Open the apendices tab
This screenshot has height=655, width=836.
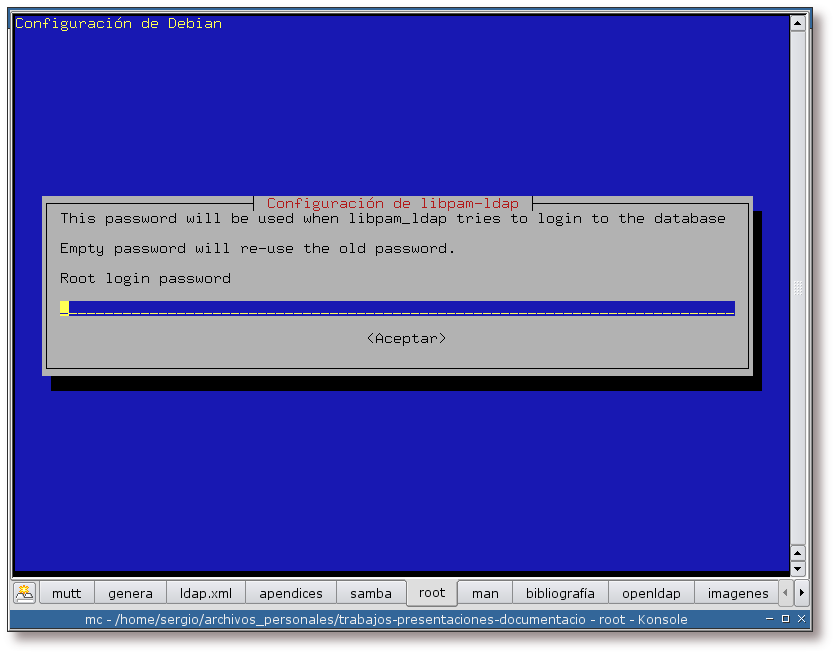tap(291, 592)
